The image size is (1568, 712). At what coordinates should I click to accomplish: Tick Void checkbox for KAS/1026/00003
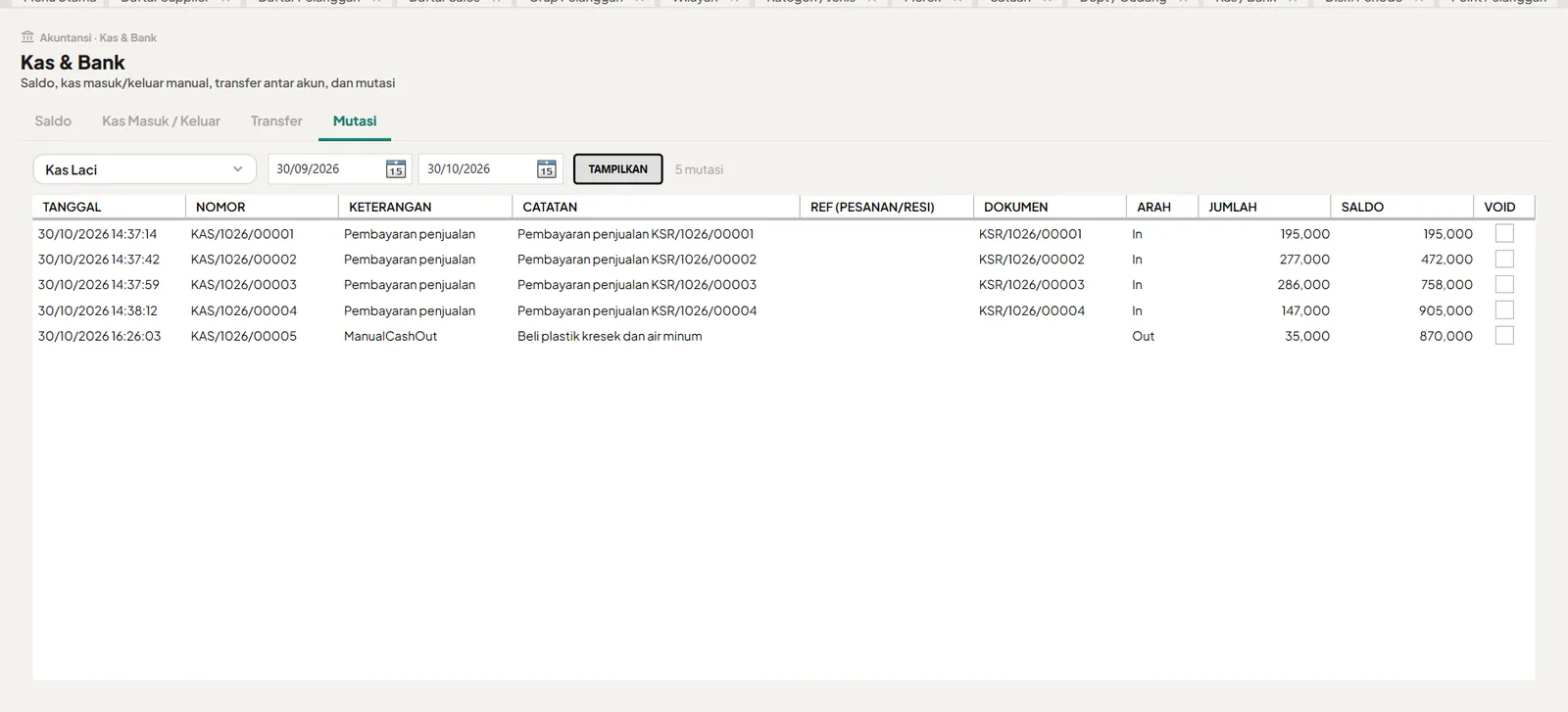click(x=1504, y=285)
